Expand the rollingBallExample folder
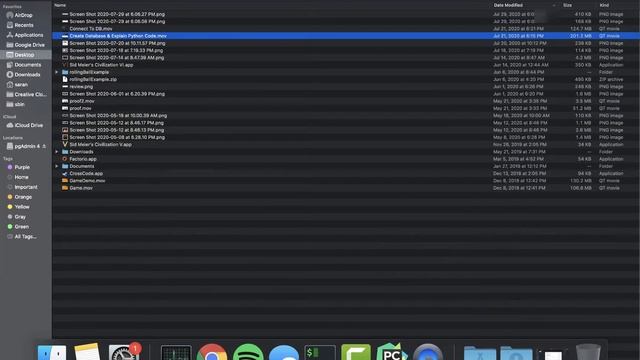The image size is (640, 360). pyautogui.click(x=57, y=72)
